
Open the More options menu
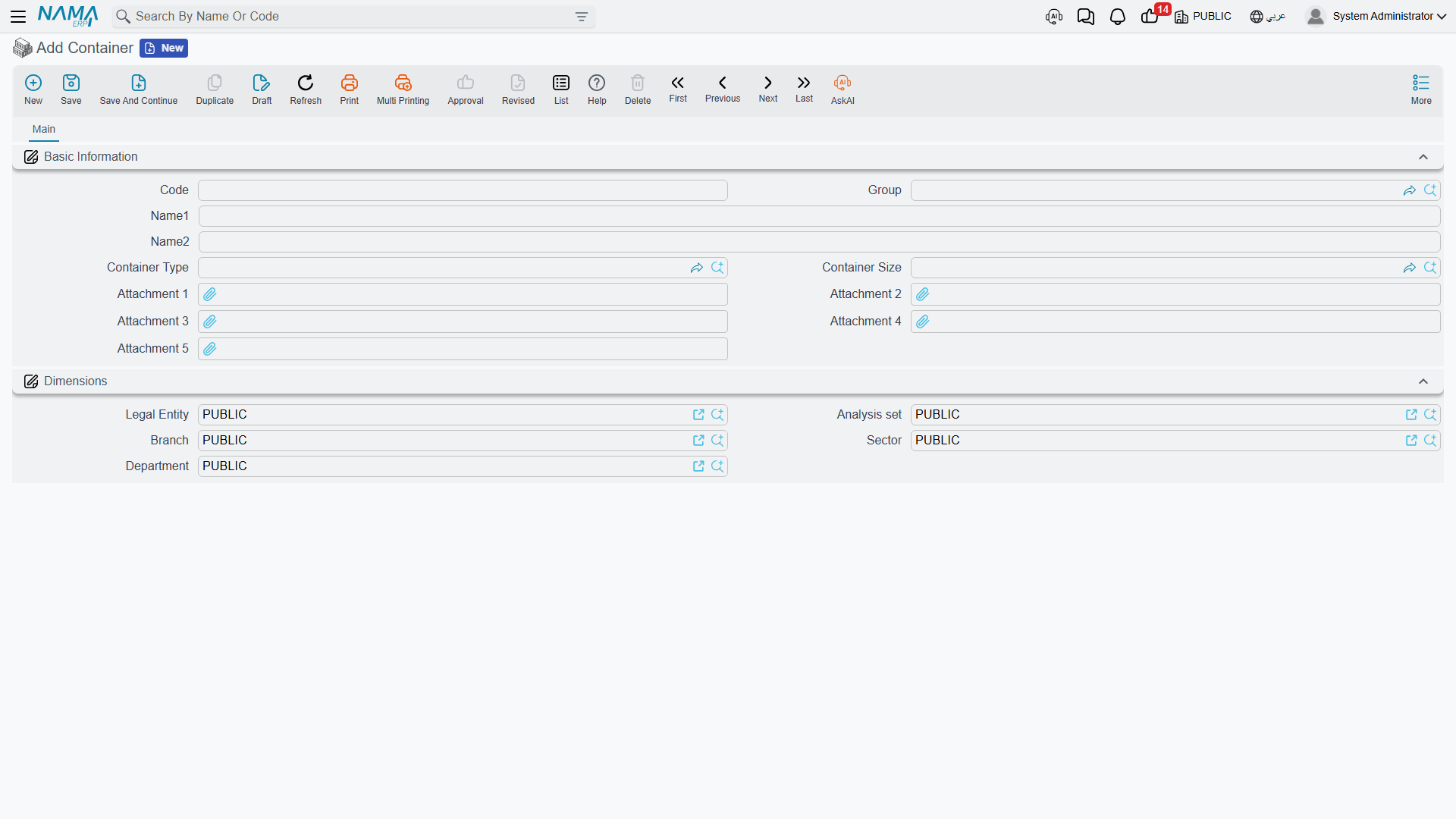click(x=1421, y=89)
